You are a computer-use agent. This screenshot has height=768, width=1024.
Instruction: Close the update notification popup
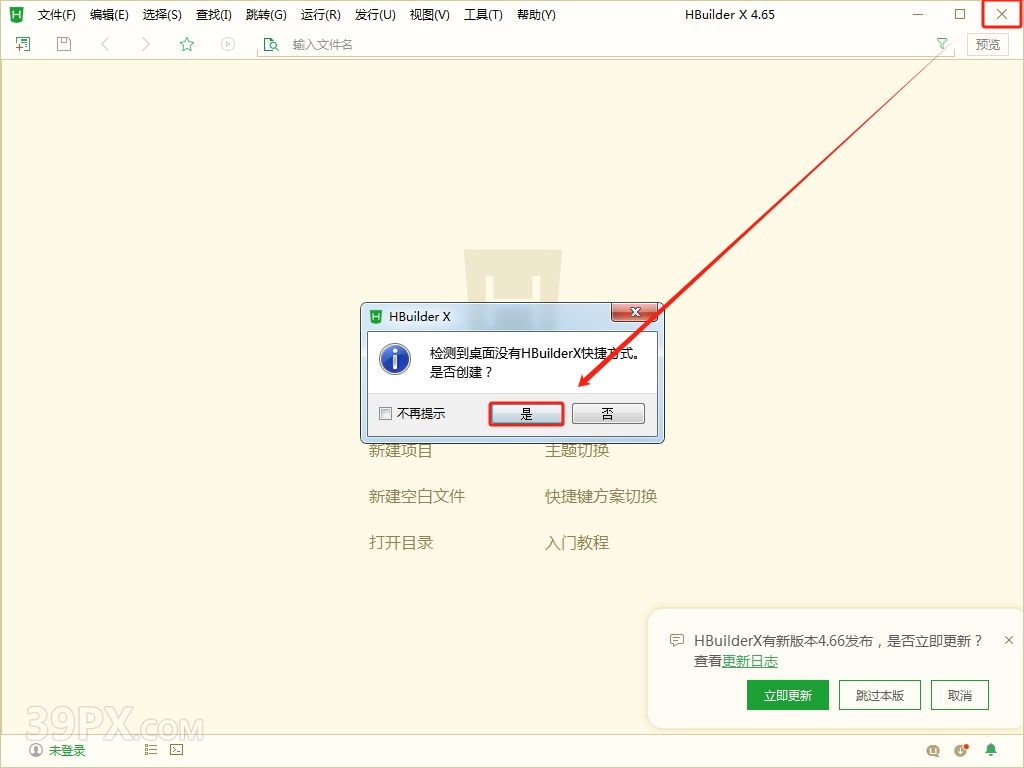tap(1009, 640)
